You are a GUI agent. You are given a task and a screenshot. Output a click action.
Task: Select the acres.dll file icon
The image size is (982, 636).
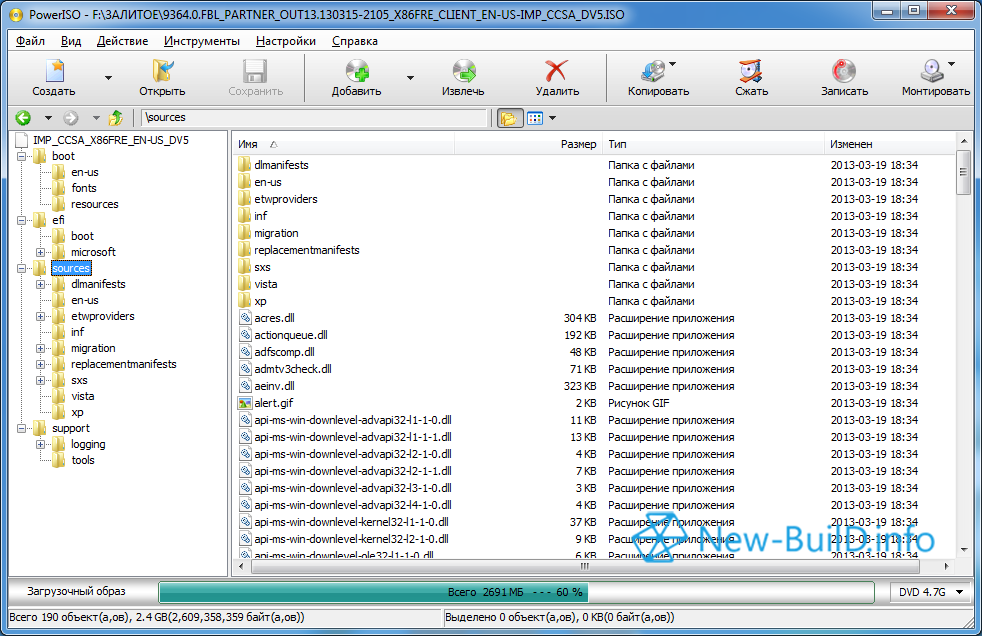coord(245,318)
